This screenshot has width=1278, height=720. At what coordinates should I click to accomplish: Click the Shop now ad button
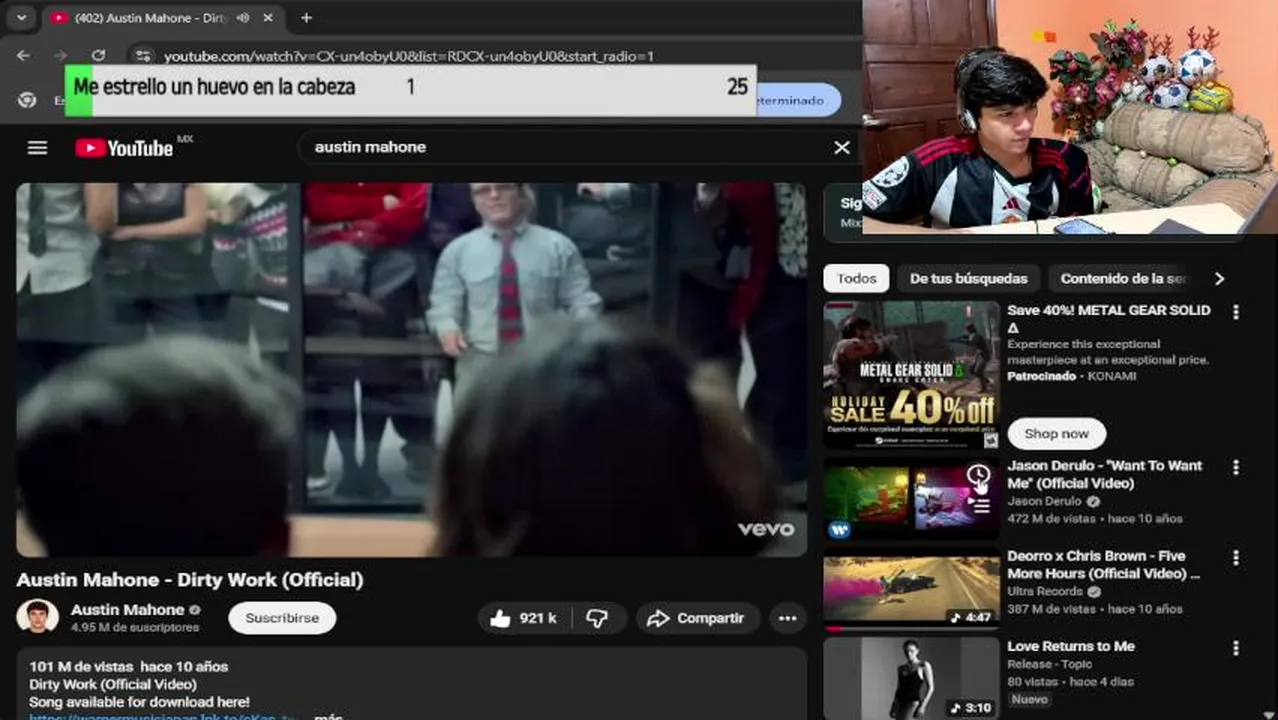1056,433
